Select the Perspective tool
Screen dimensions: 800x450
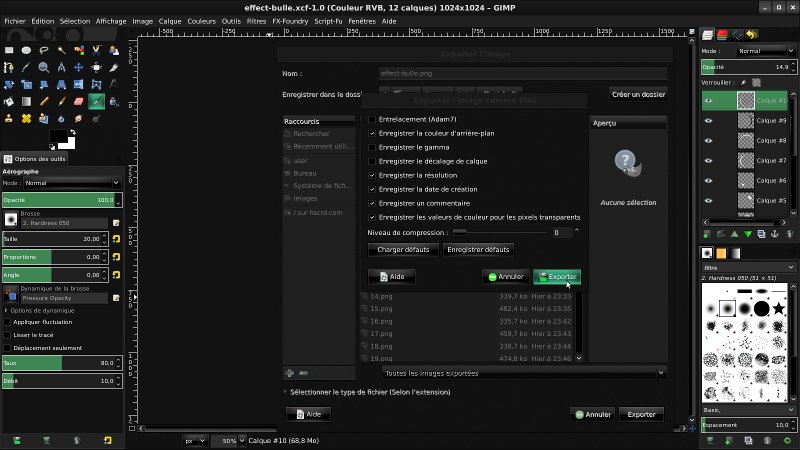61,85
